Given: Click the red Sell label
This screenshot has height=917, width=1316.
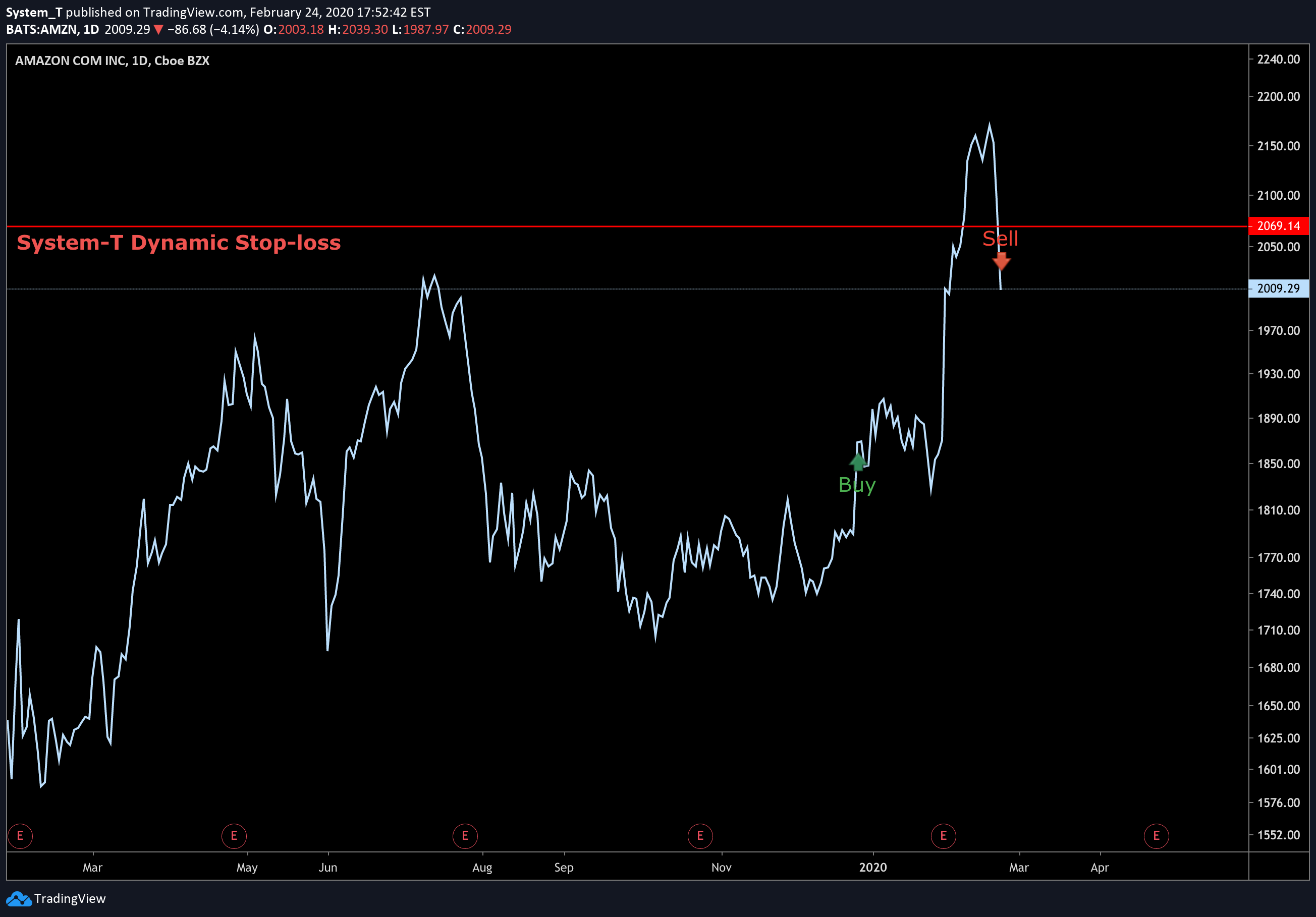Looking at the screenshot, I should pos(1001,238).
